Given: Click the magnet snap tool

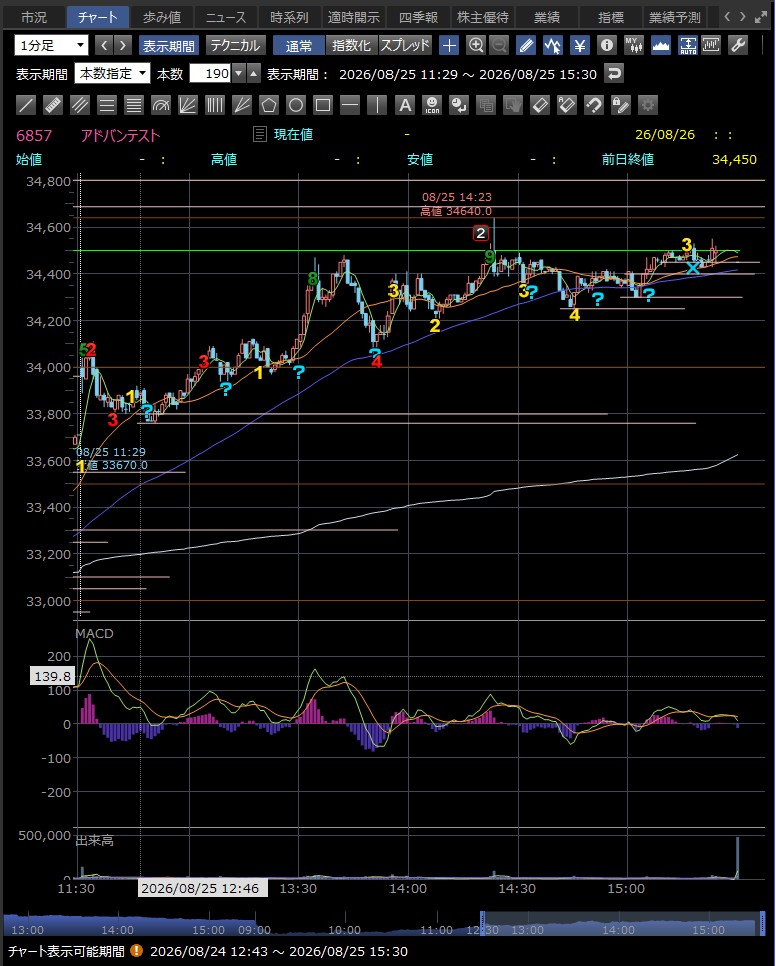Looking at the screenshot, I should tap(594, 105).
